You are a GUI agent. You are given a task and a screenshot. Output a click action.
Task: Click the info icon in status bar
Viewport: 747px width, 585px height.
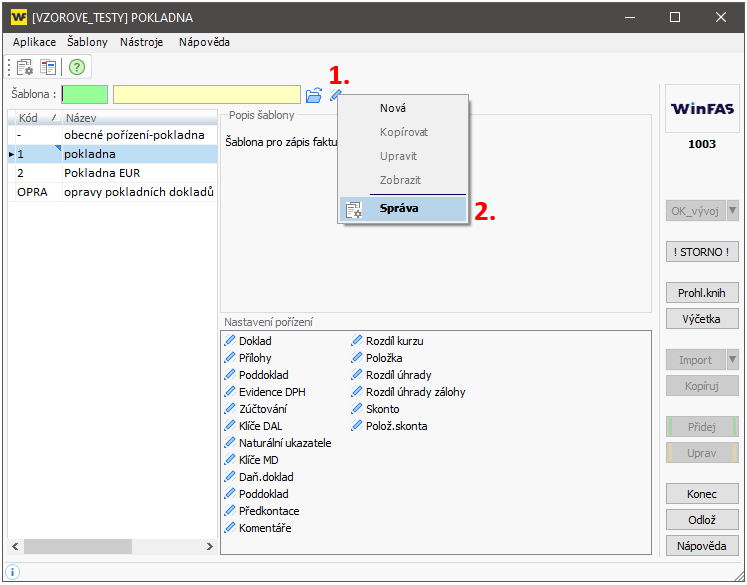pos(12,572)
